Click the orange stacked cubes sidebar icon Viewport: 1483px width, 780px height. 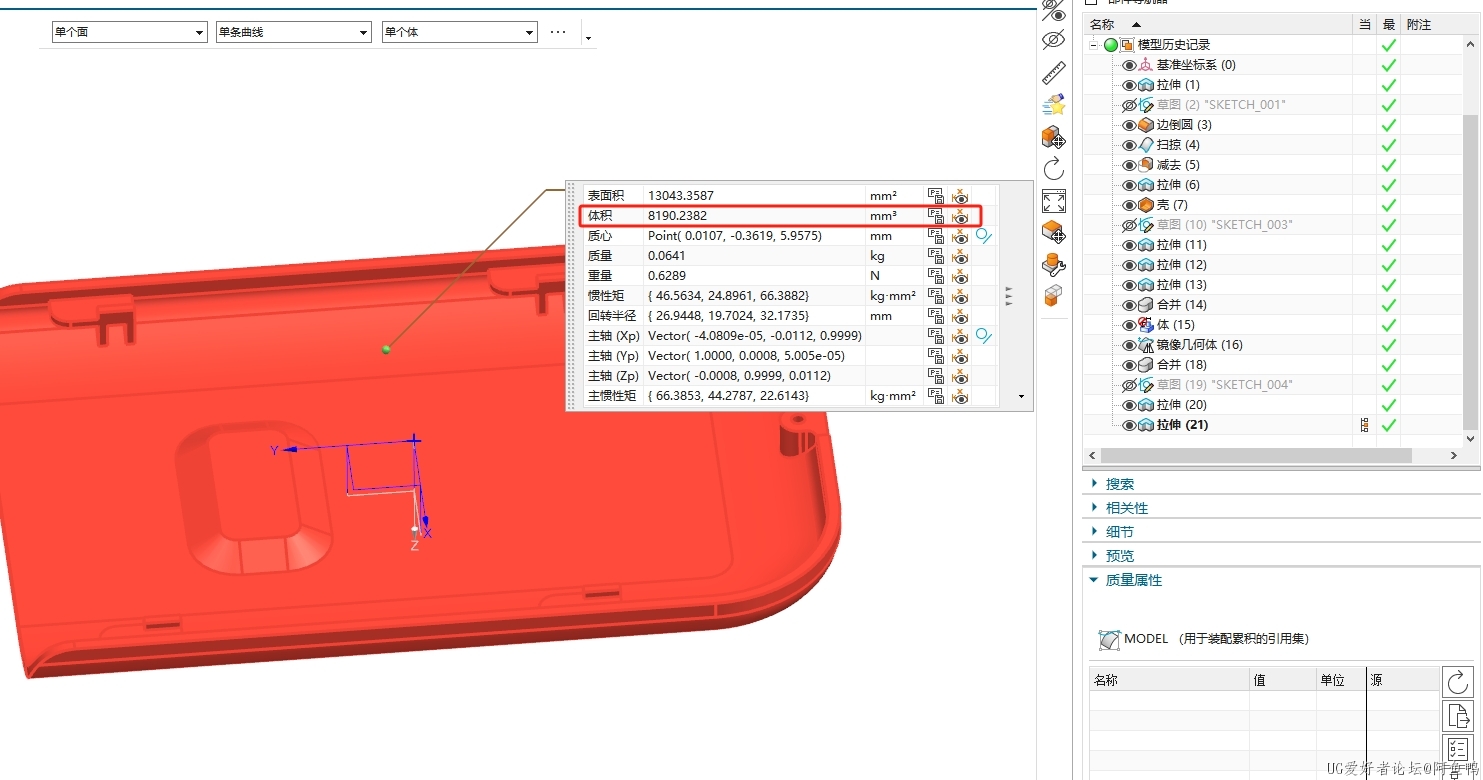(x=1053, y=296)
